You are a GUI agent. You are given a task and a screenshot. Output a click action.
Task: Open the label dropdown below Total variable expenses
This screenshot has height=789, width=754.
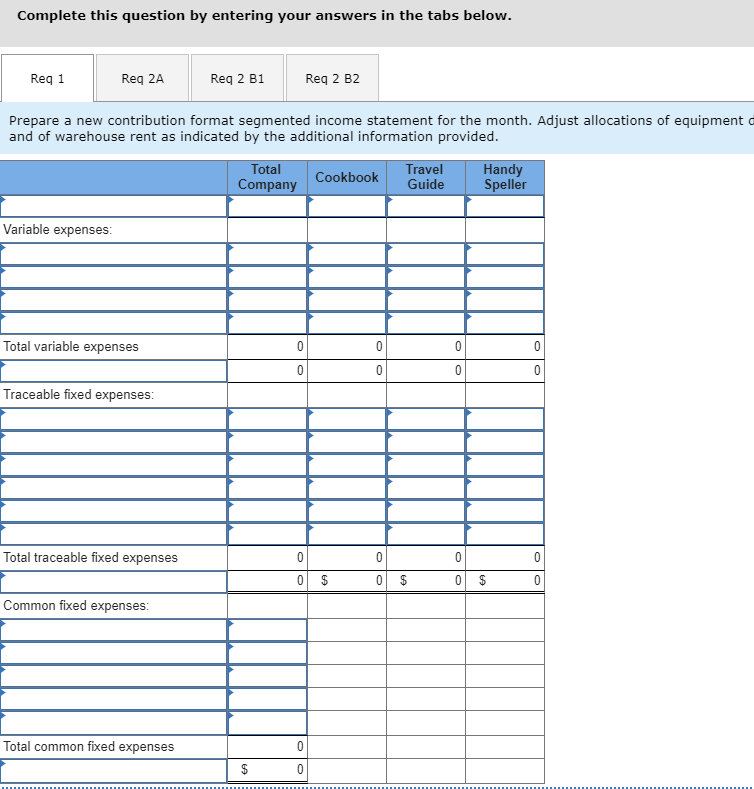coord(114,371)
